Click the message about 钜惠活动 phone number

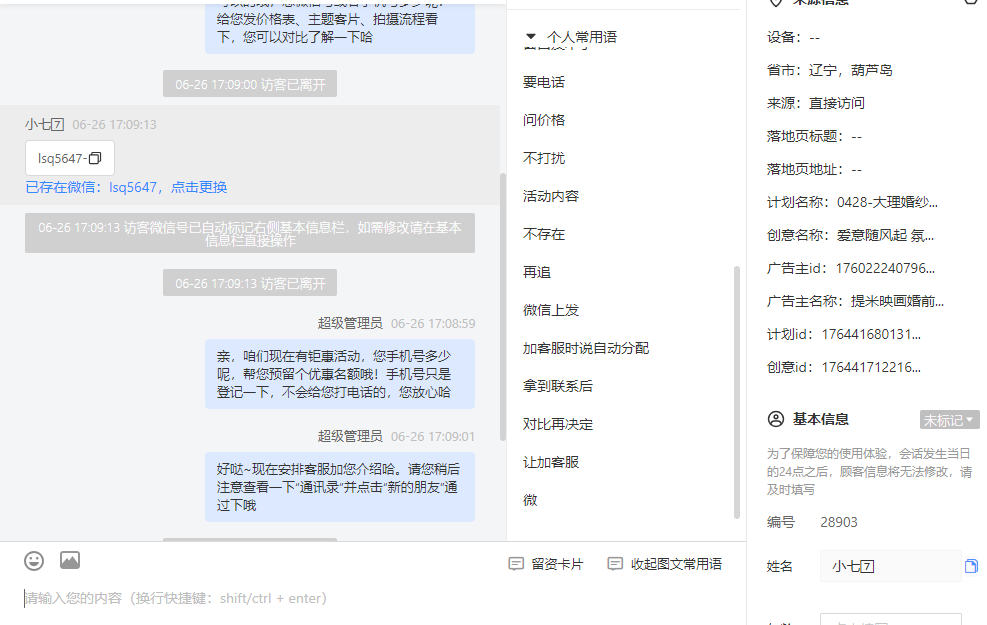pyautogui.click(x=340, y=374)
